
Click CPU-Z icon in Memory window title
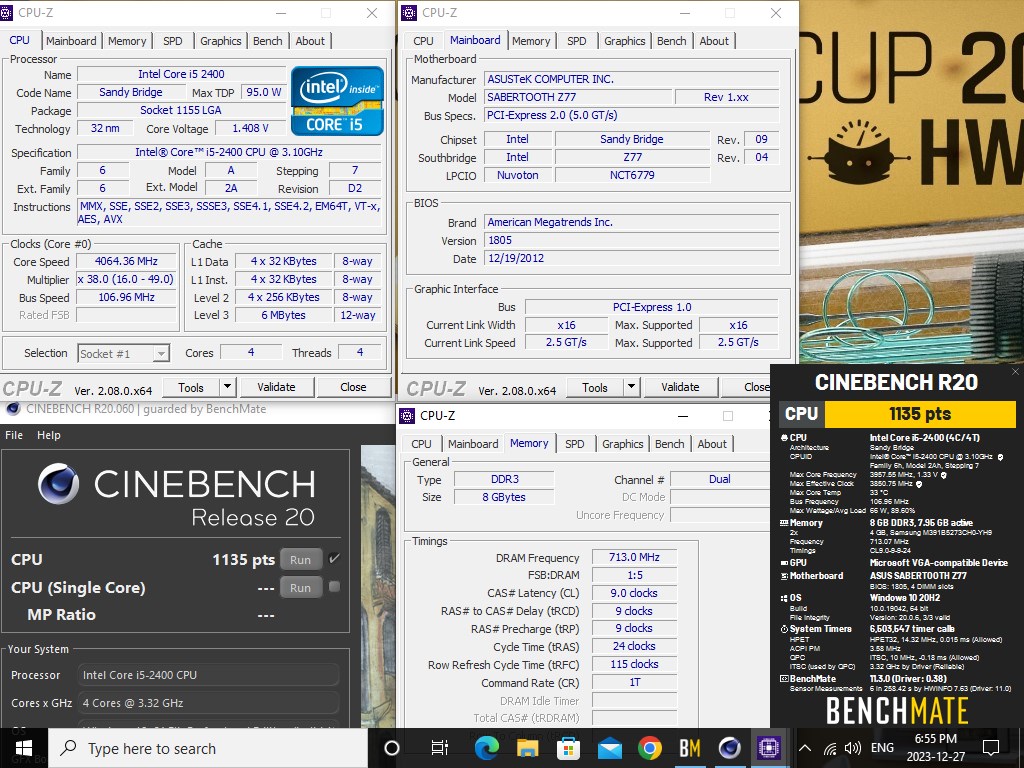407,415
